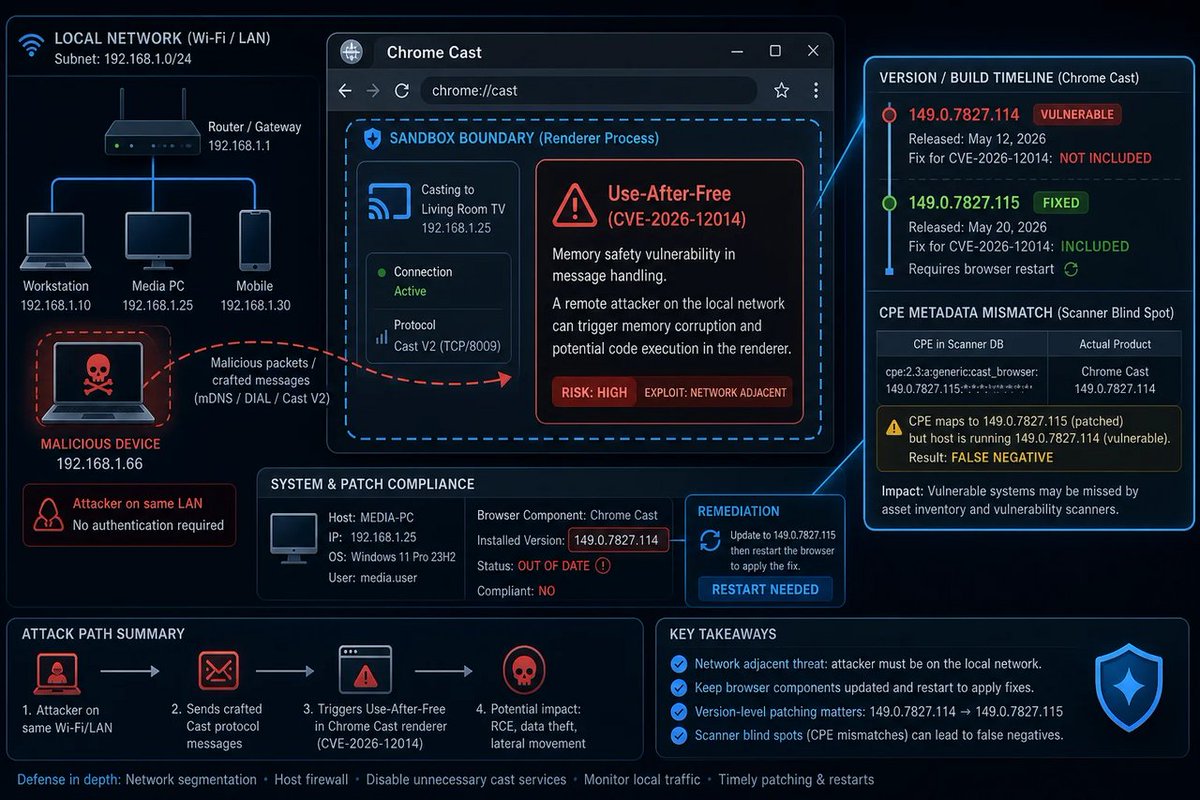Image resolution: width=1200 pixels, height=800 pixels.
Task: Click the VULNERABLE badge in version timeline
Action: click(x=1077, y=114)
